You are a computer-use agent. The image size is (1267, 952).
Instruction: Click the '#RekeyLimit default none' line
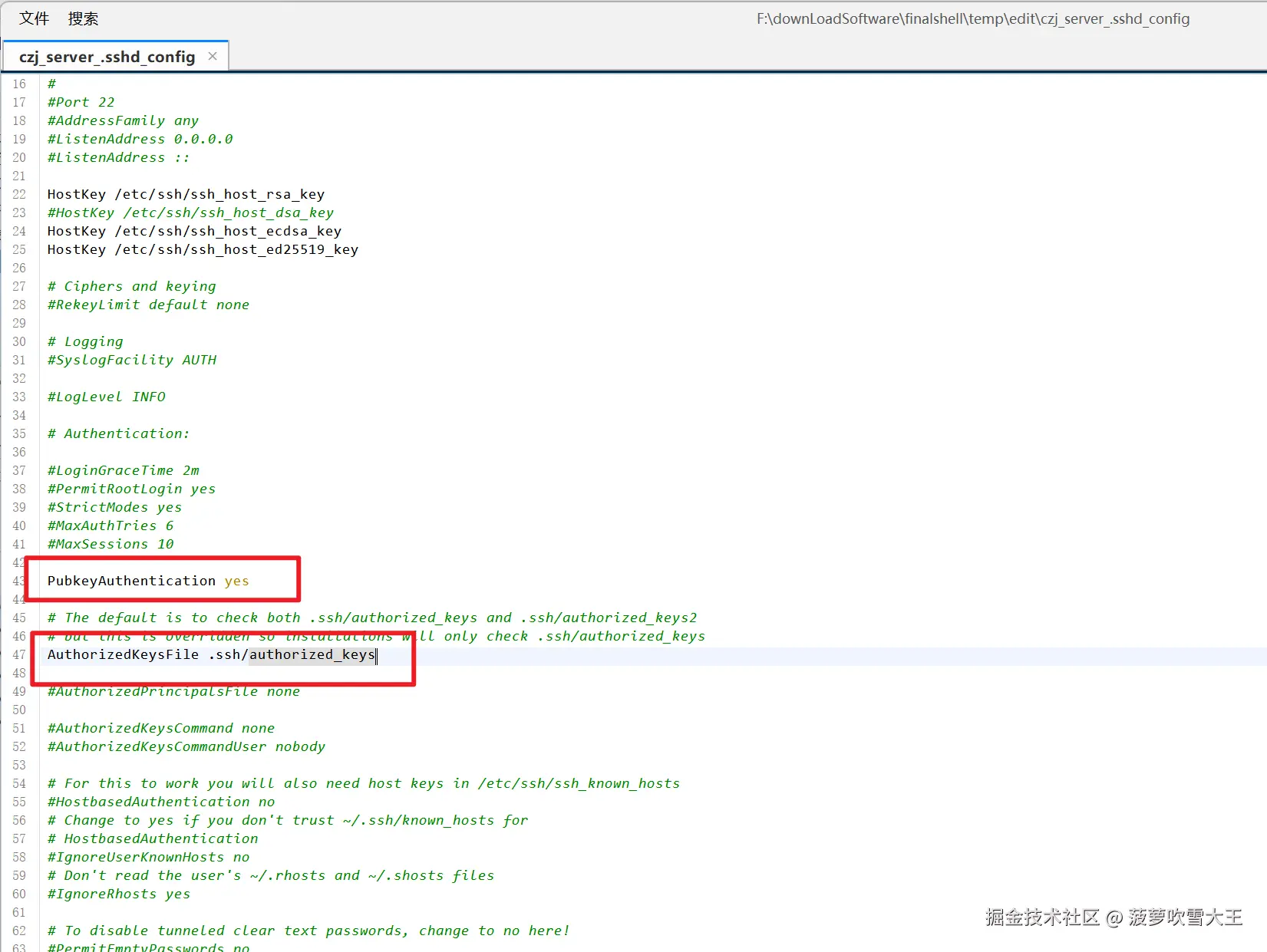148,305
